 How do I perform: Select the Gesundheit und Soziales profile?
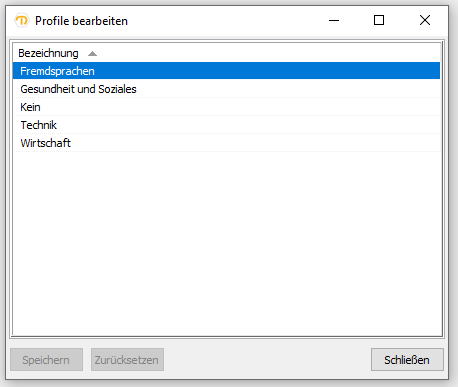click(x=226, y=89)
